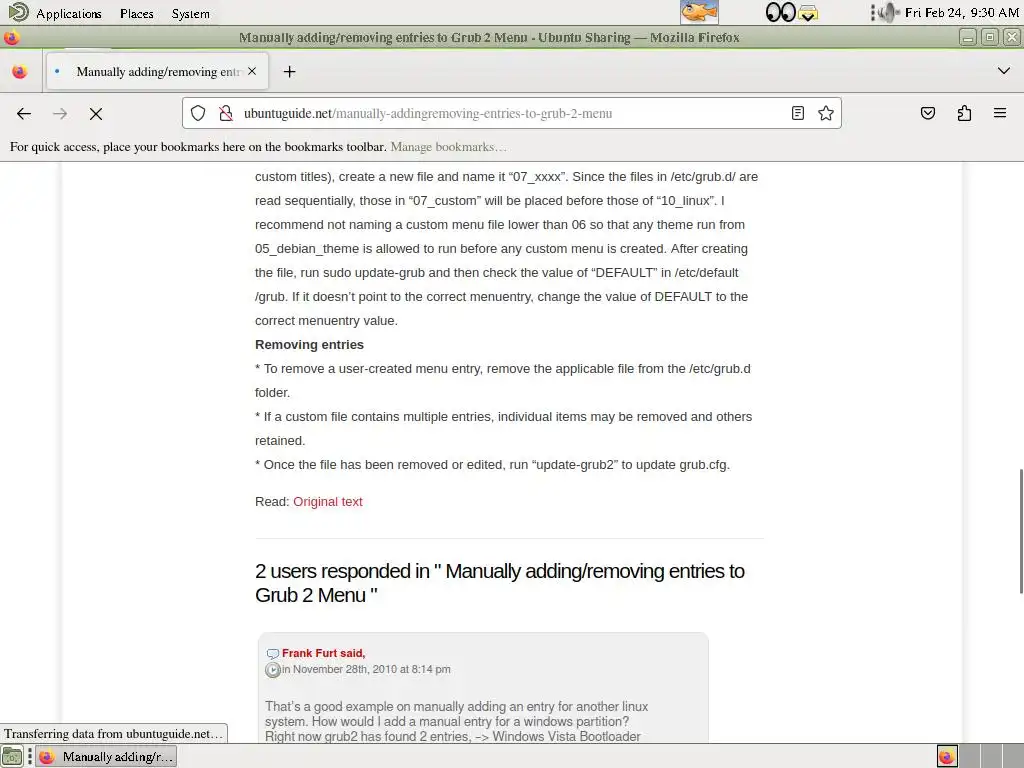The width and height of the screenshot is (1024, 768).
Task: Stop loading the page
Action: [x=96, y=114]
